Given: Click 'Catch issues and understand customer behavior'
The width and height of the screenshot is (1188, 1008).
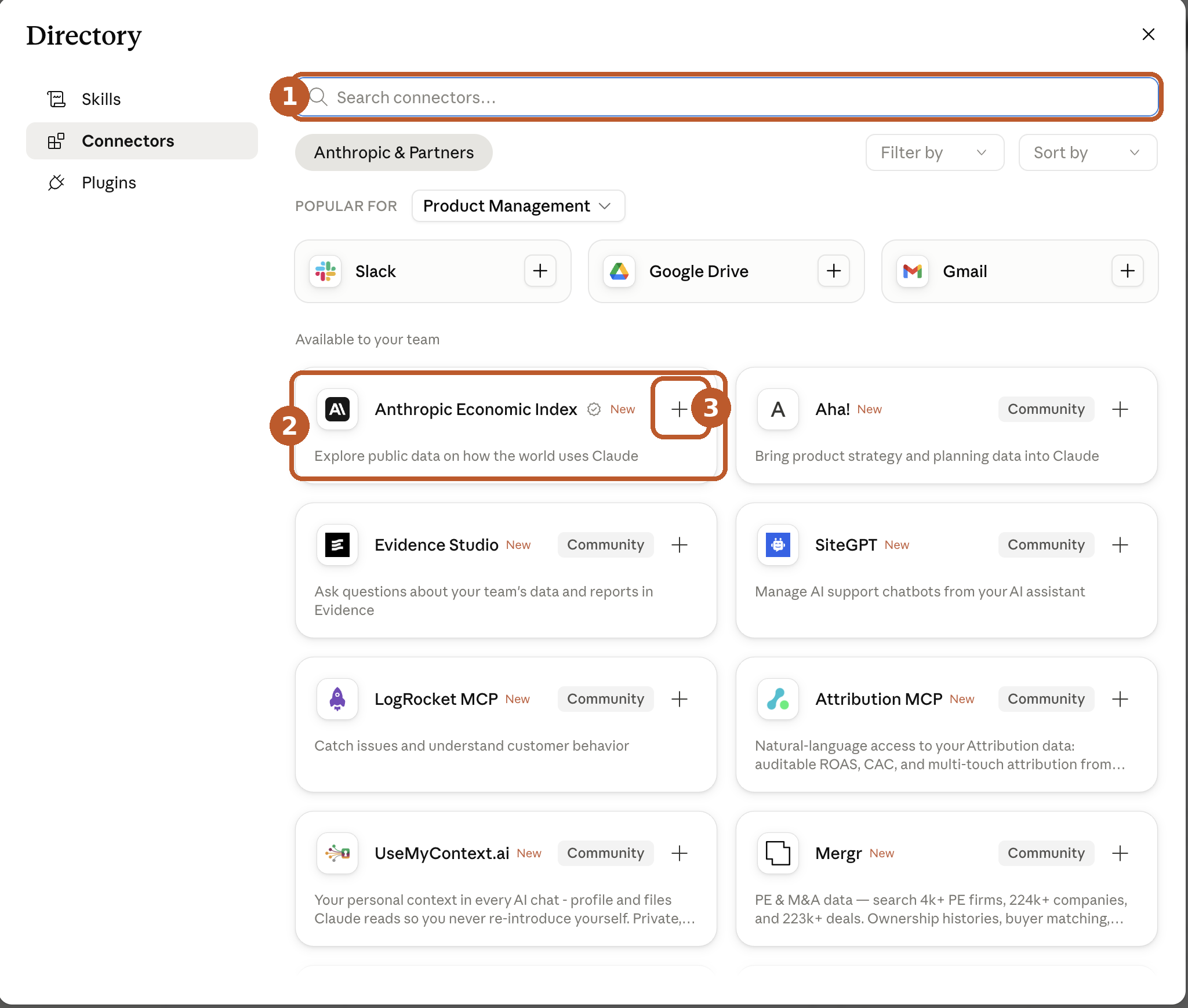Looking at the screenshot, I should point(471,745).
